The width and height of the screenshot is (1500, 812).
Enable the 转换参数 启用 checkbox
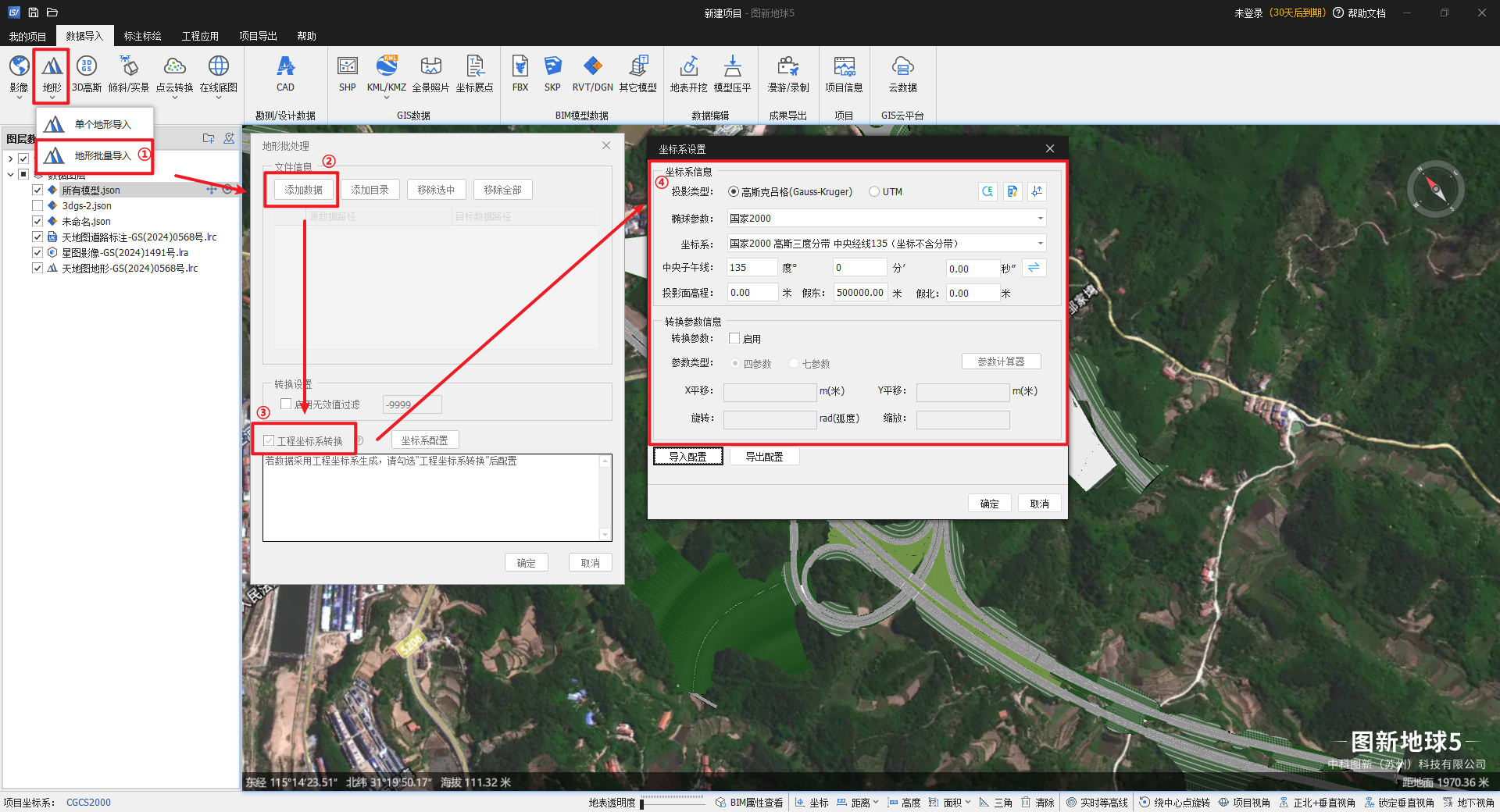734,339
